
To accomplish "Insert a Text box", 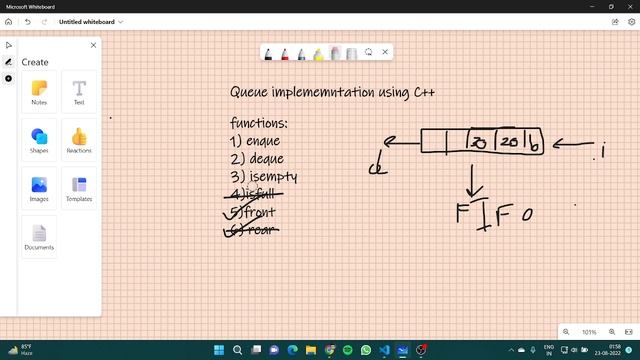I will click(79, 92).
